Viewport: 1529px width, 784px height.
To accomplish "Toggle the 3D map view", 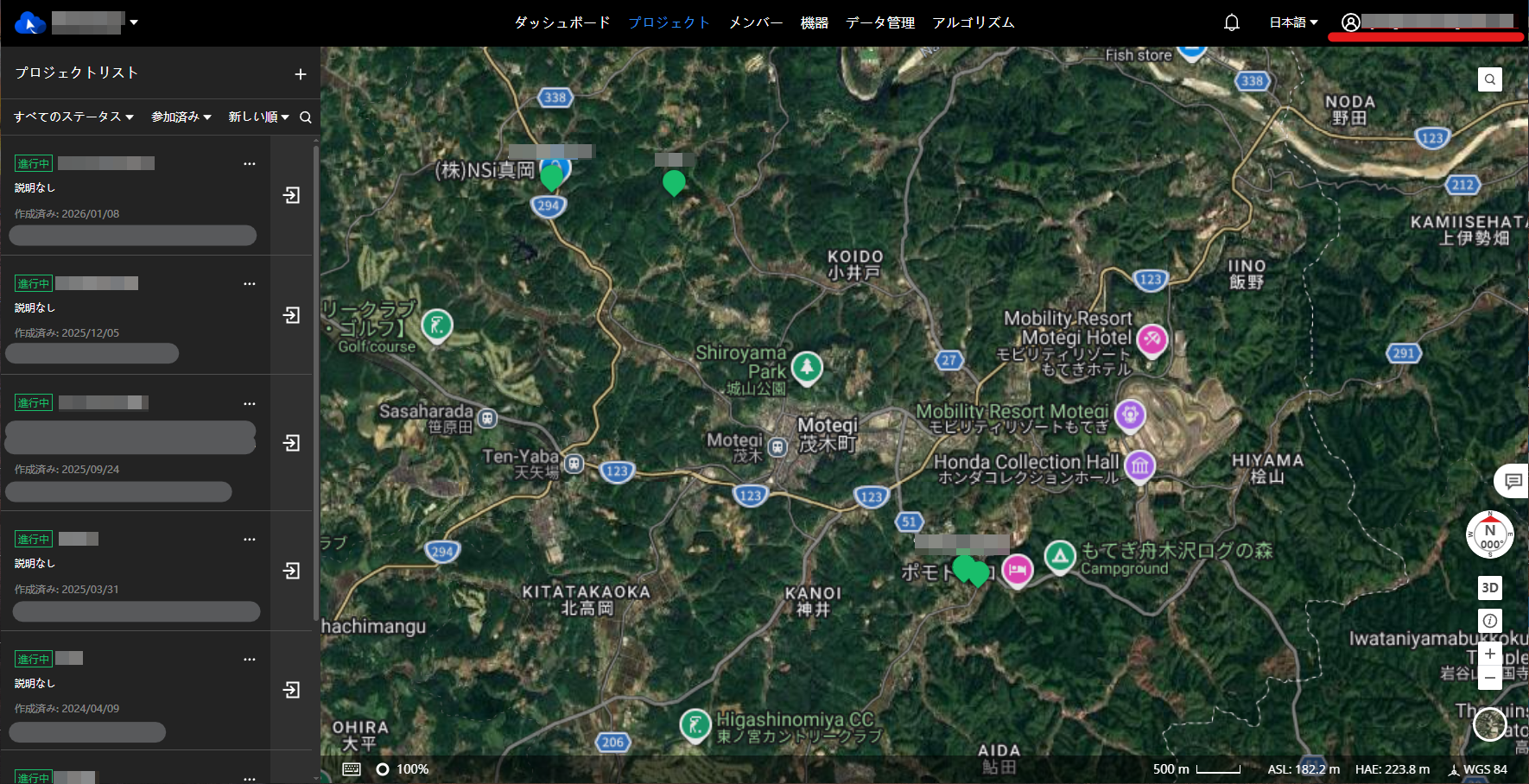I will [x=1489, y=588].
